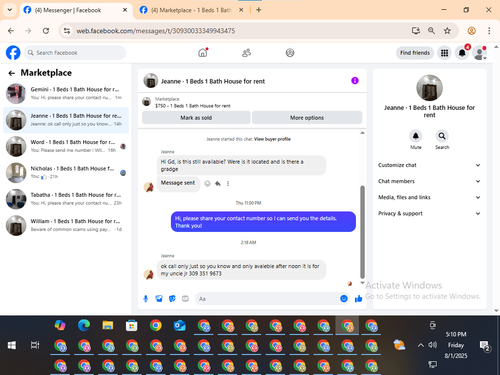This screenshot has width=500, height=375.
Task: Close the Marketplace browser tab
Action: (241, 10)
